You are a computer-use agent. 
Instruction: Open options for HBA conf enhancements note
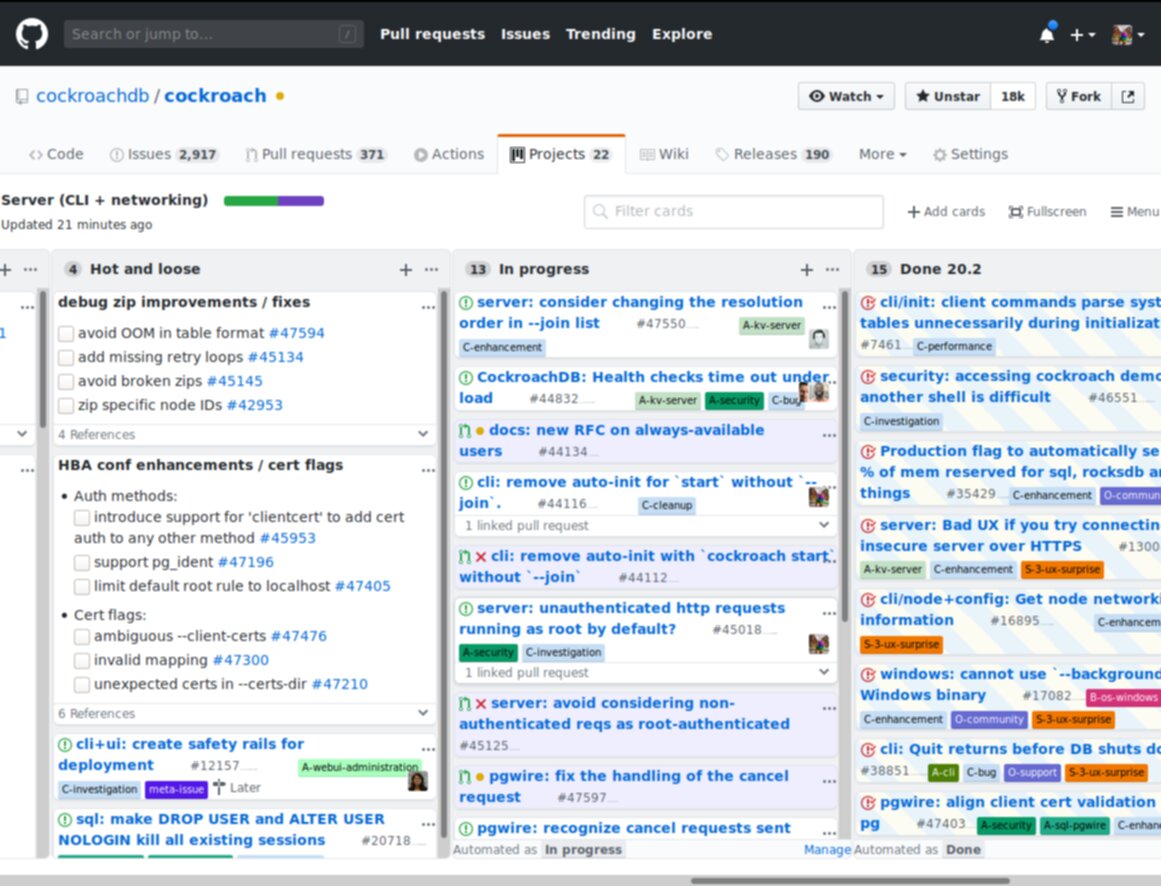pyautogui.click(x=428, y=469)
